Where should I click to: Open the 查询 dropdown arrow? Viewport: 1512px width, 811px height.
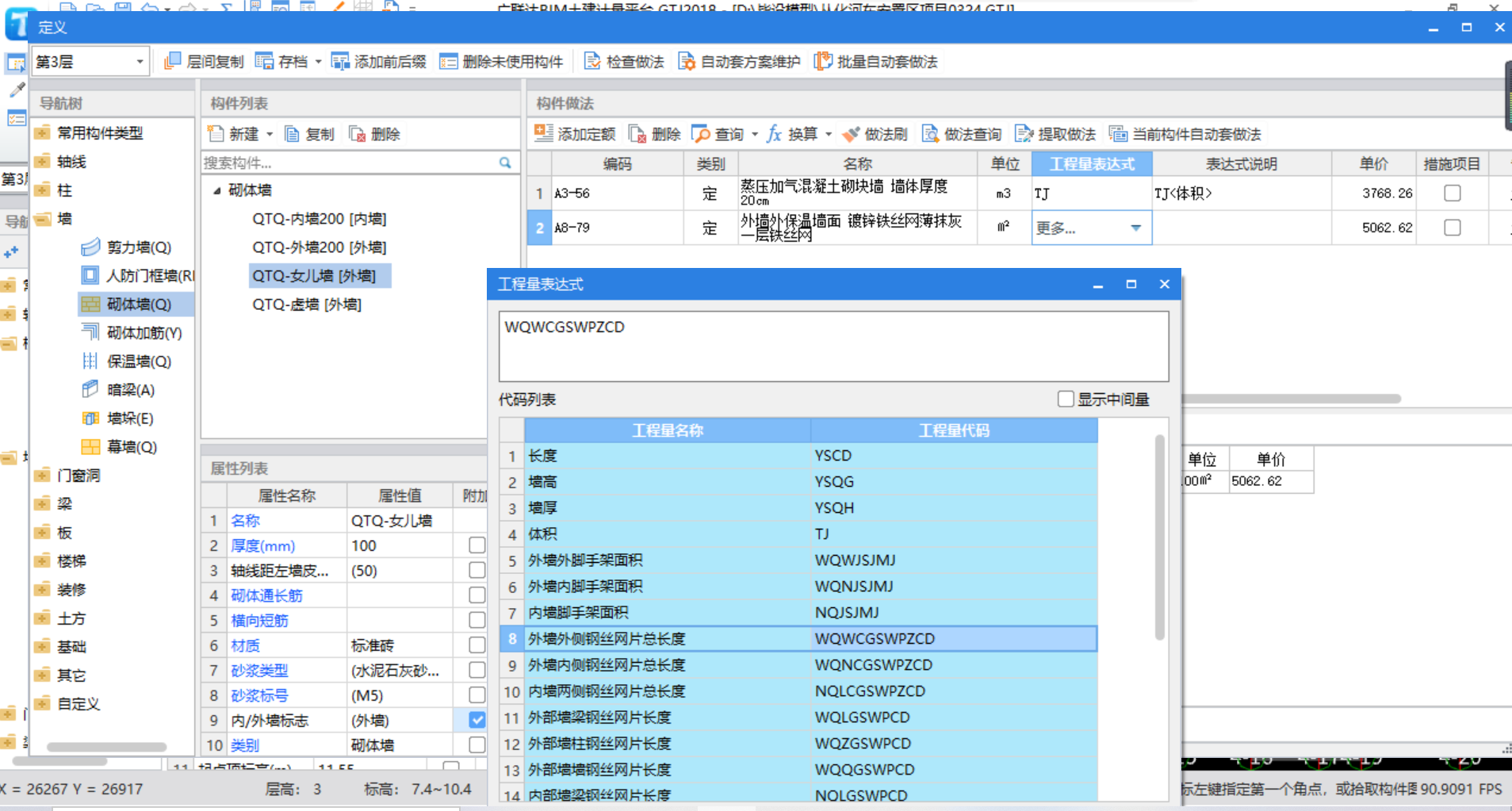click(755, 134)
